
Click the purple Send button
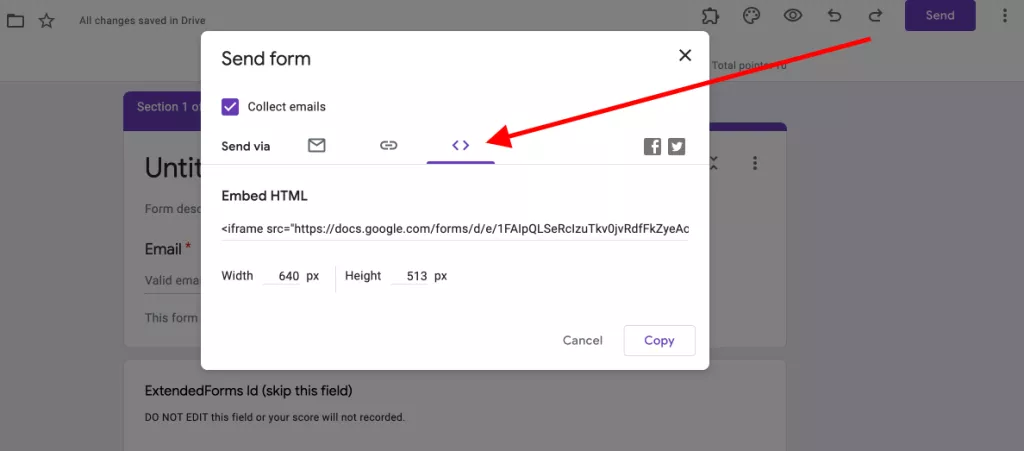940,16
